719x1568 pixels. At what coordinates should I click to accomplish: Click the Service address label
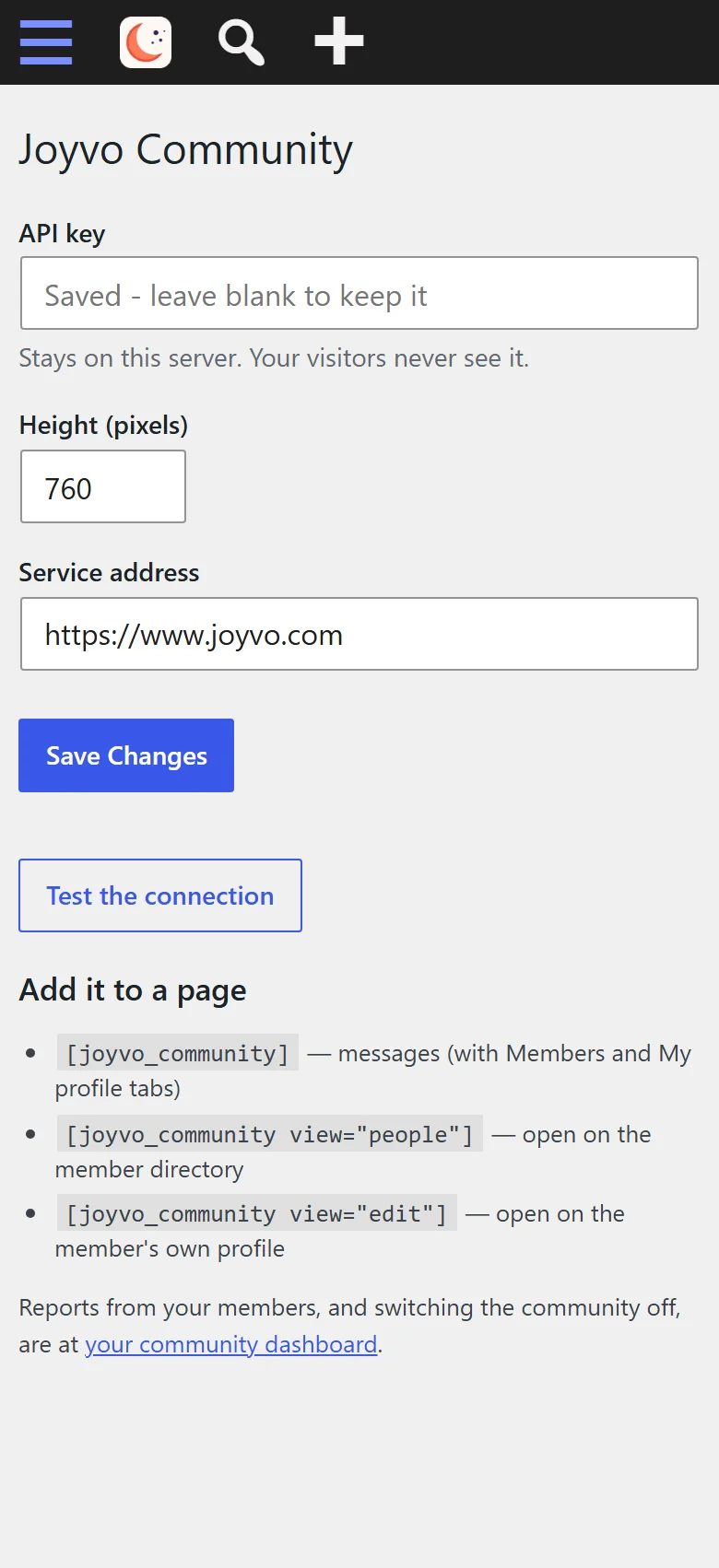[109, 573]
